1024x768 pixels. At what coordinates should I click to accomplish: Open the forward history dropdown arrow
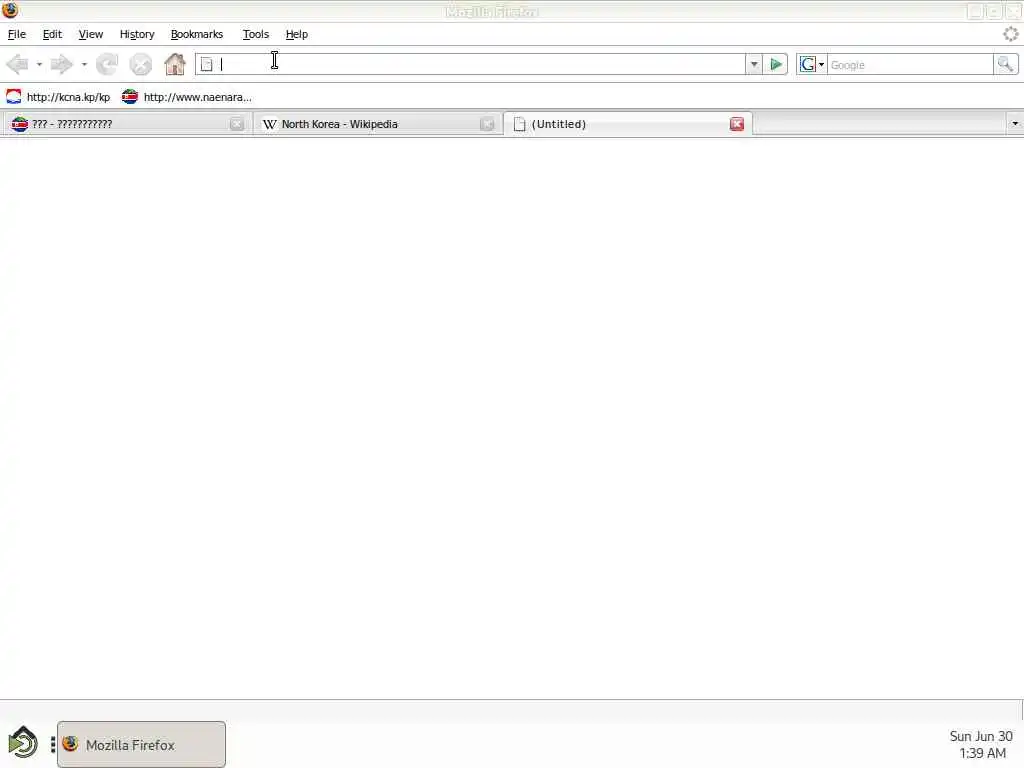[84, 65]
